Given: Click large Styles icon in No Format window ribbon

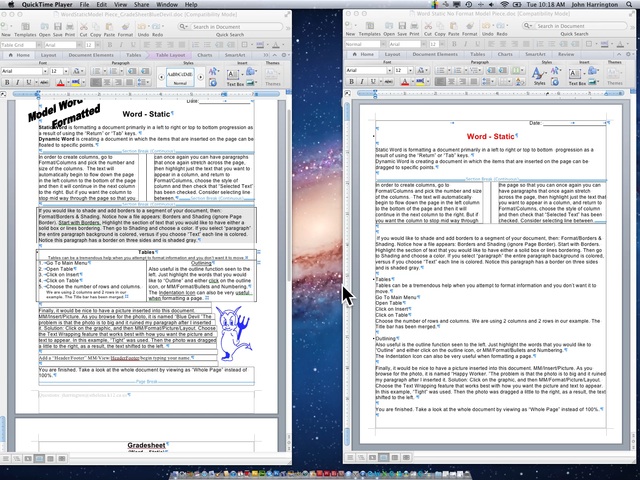Looking at the screenshot, I should coord(538,73).
